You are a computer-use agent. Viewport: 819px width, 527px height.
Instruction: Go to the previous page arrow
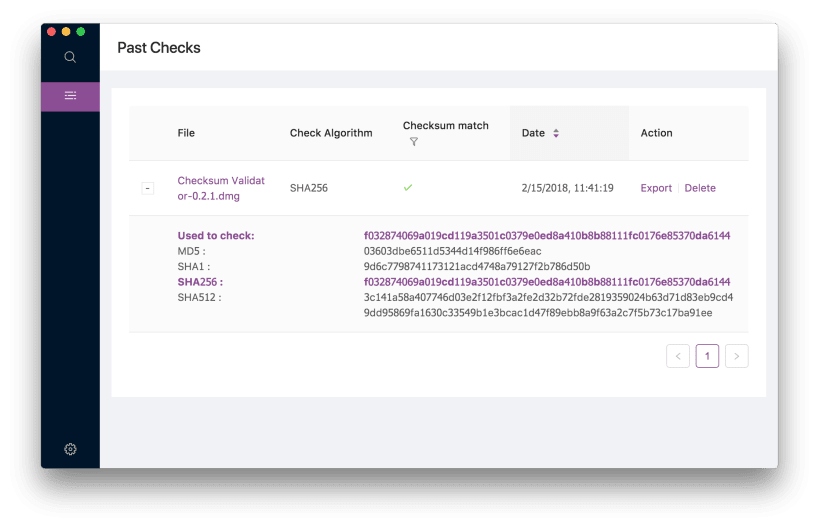(x=678, y=356)
